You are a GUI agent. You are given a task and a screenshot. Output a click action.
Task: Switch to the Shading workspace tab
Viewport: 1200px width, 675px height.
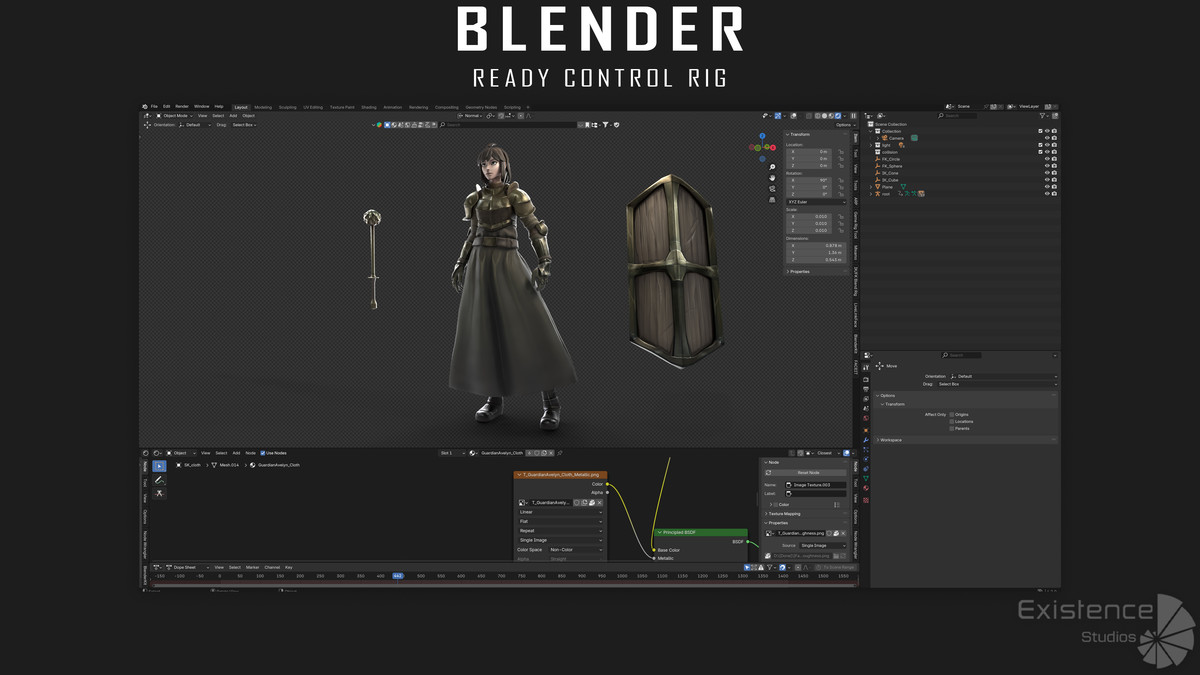click(x=367, y=106)
